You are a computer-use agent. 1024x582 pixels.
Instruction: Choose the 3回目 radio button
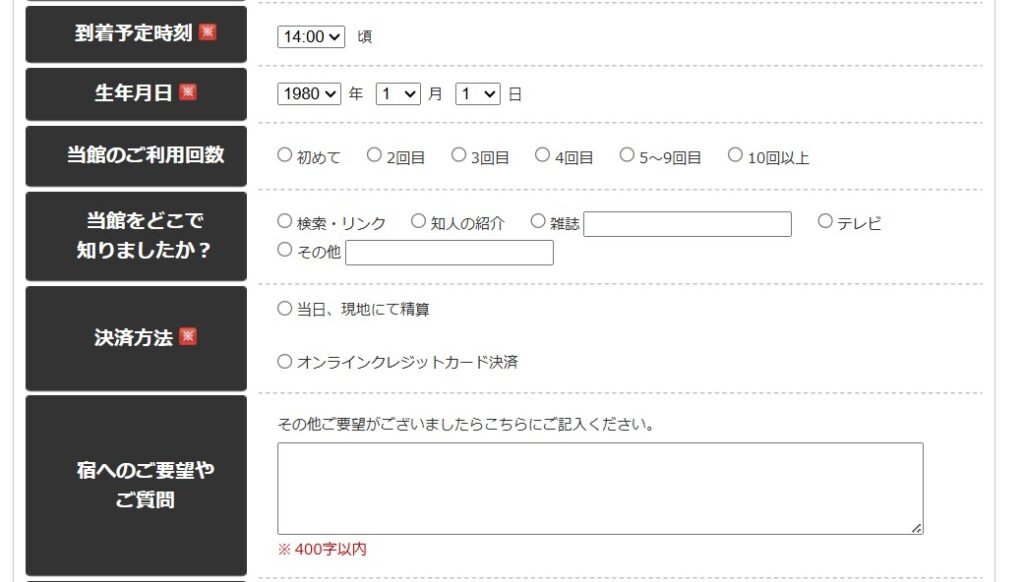(459, 155)
